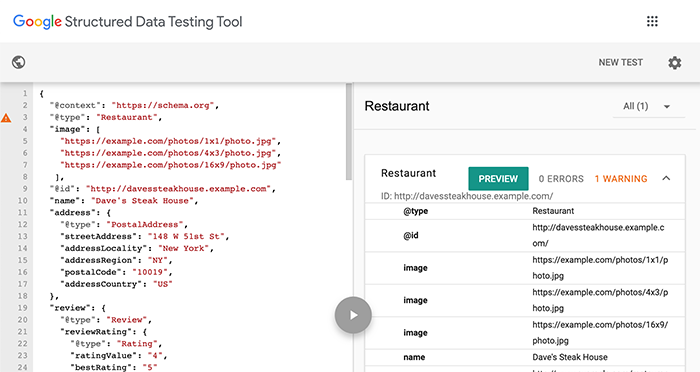Select the Restaurant results heading

(397, 106)
